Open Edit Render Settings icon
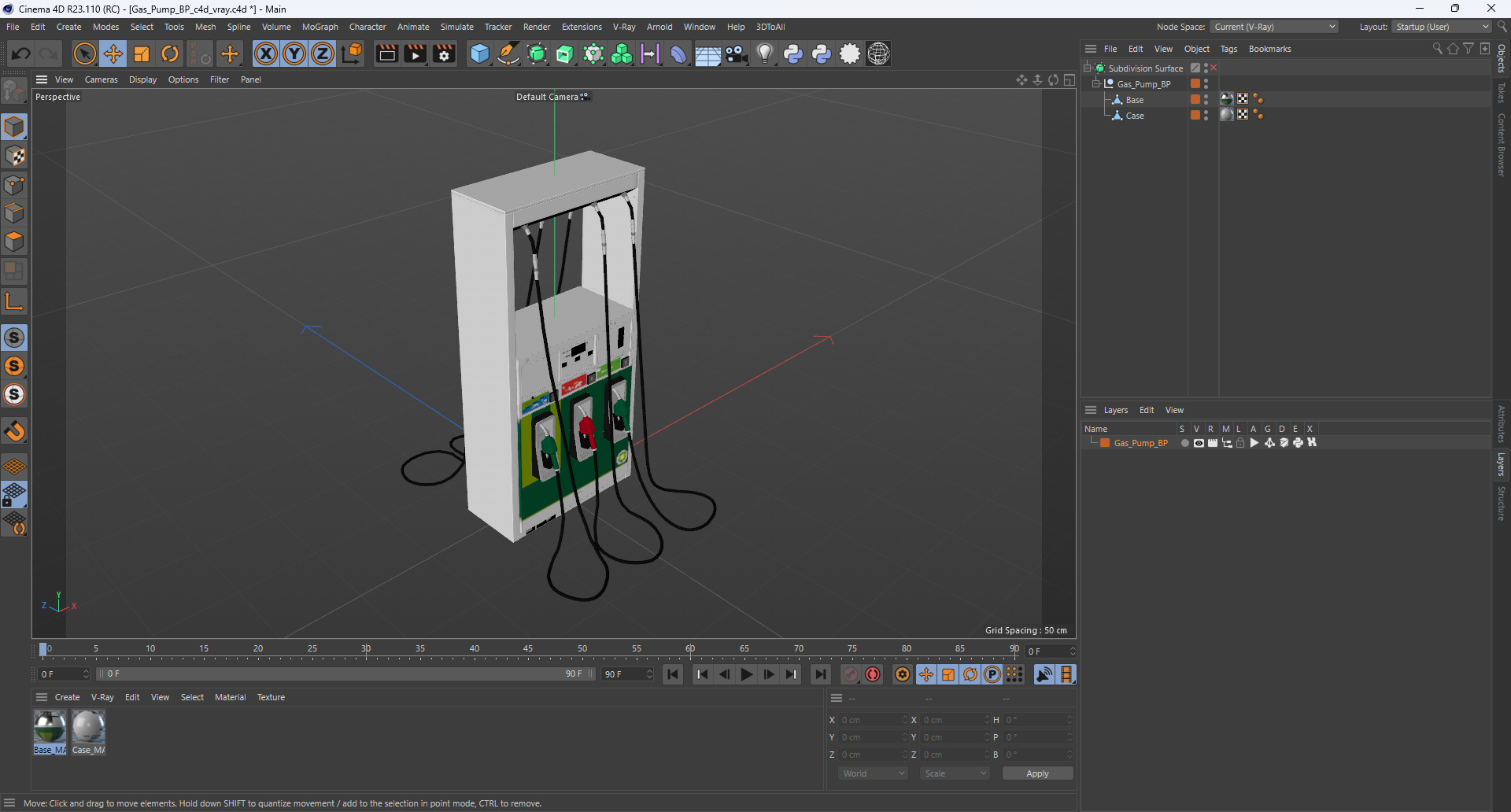Image resolution: width=1511 pixels, height=812 pixels. [x=445, y=54]
